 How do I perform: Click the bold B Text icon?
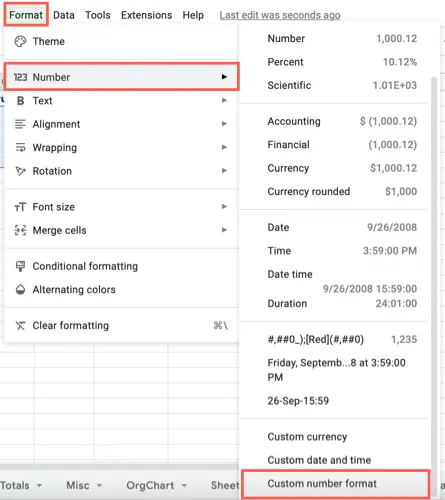20,101
